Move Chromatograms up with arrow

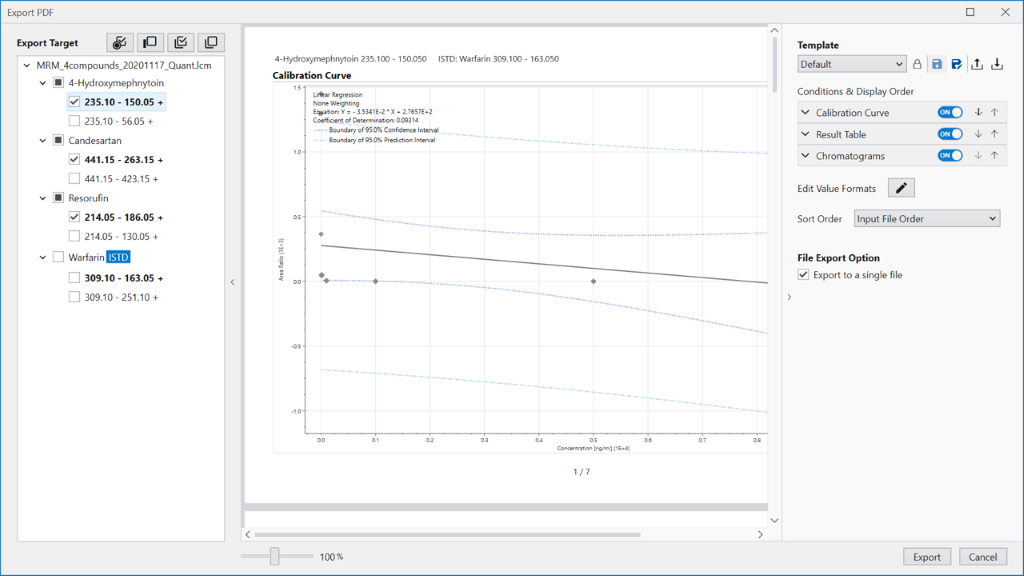coord(994,156)
